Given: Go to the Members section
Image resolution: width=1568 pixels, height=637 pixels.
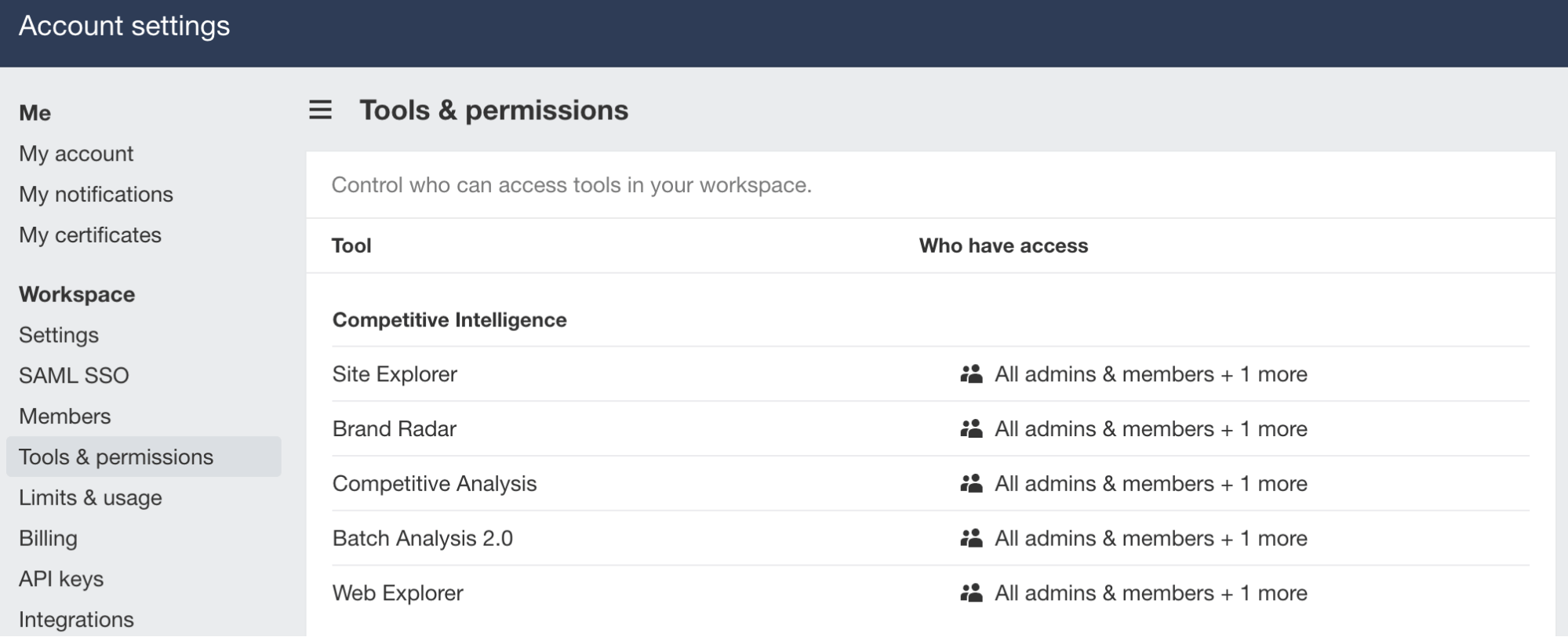Looking at the screenshot, I should click(x=65, y=416).
